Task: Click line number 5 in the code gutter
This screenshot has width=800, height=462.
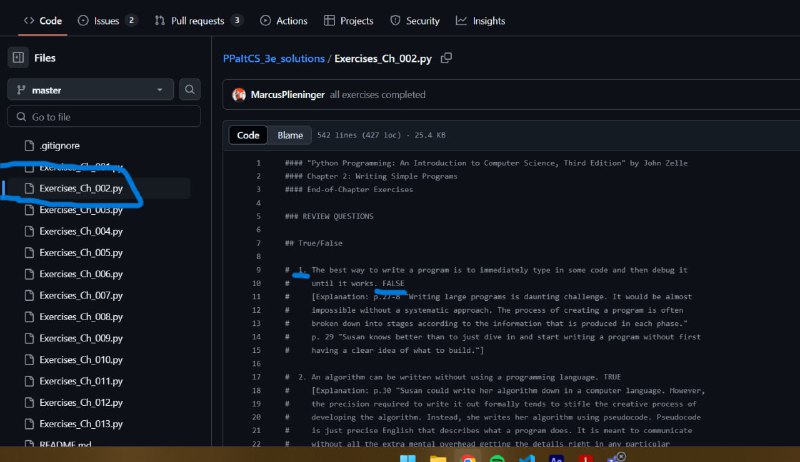Action: (258, 216)
